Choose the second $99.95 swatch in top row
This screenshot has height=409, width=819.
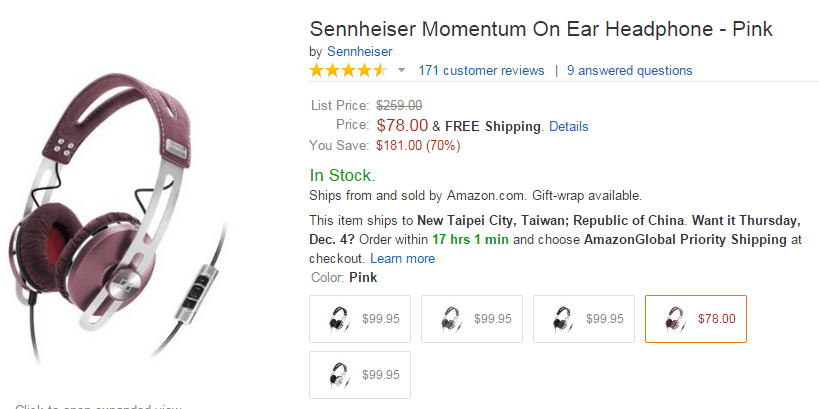(x=478, y=319)
